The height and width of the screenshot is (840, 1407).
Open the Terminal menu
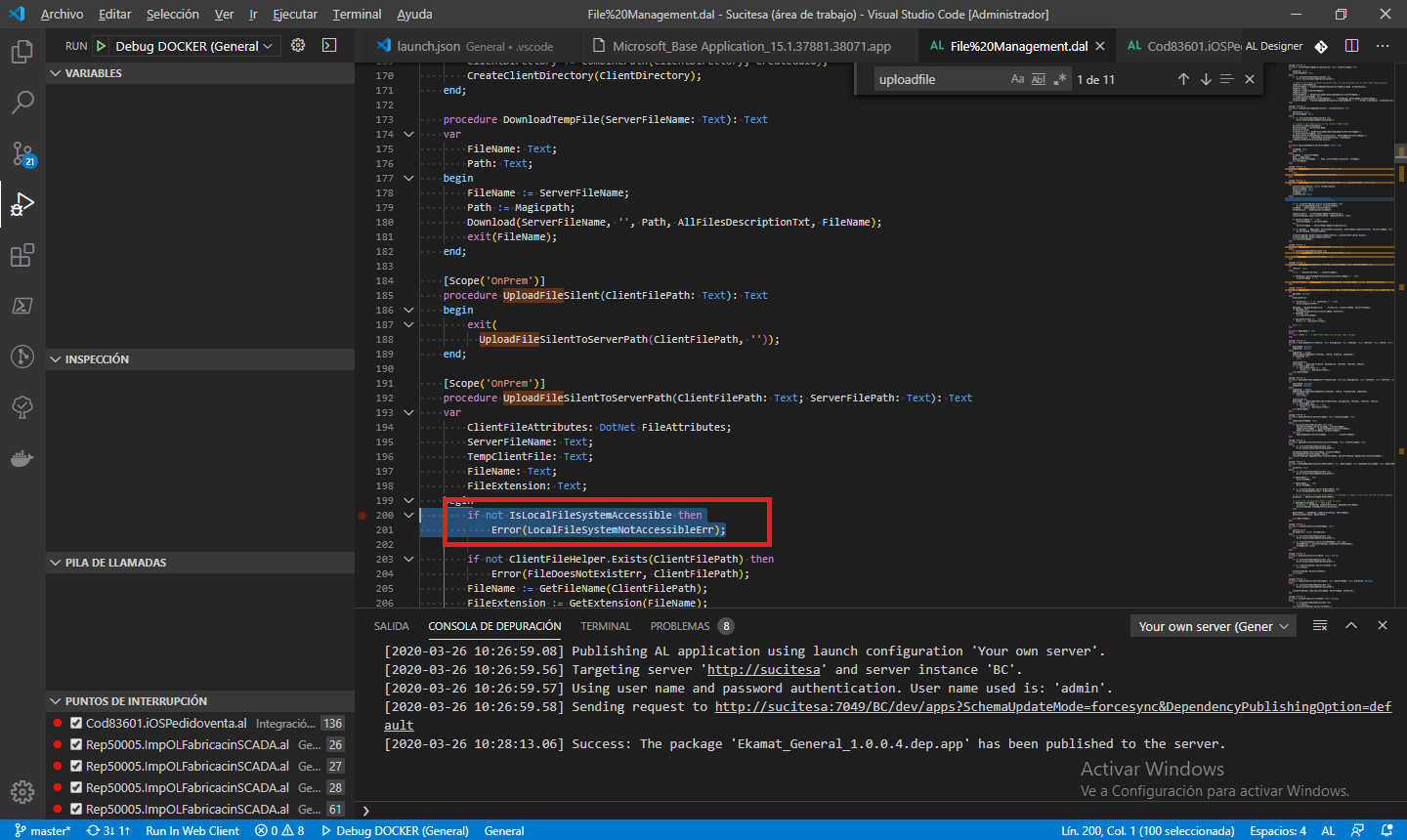(x=356, y=14)
